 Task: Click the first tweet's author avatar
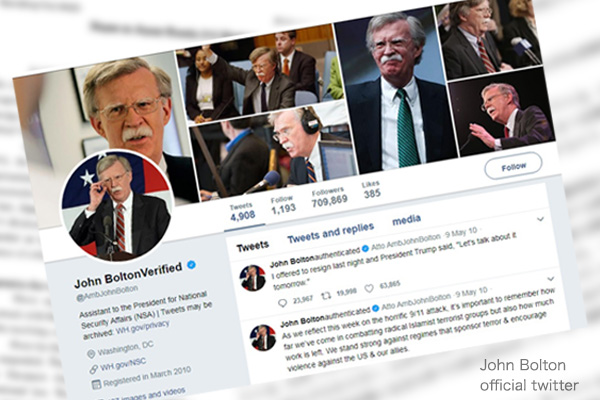[x=252, y=278]
